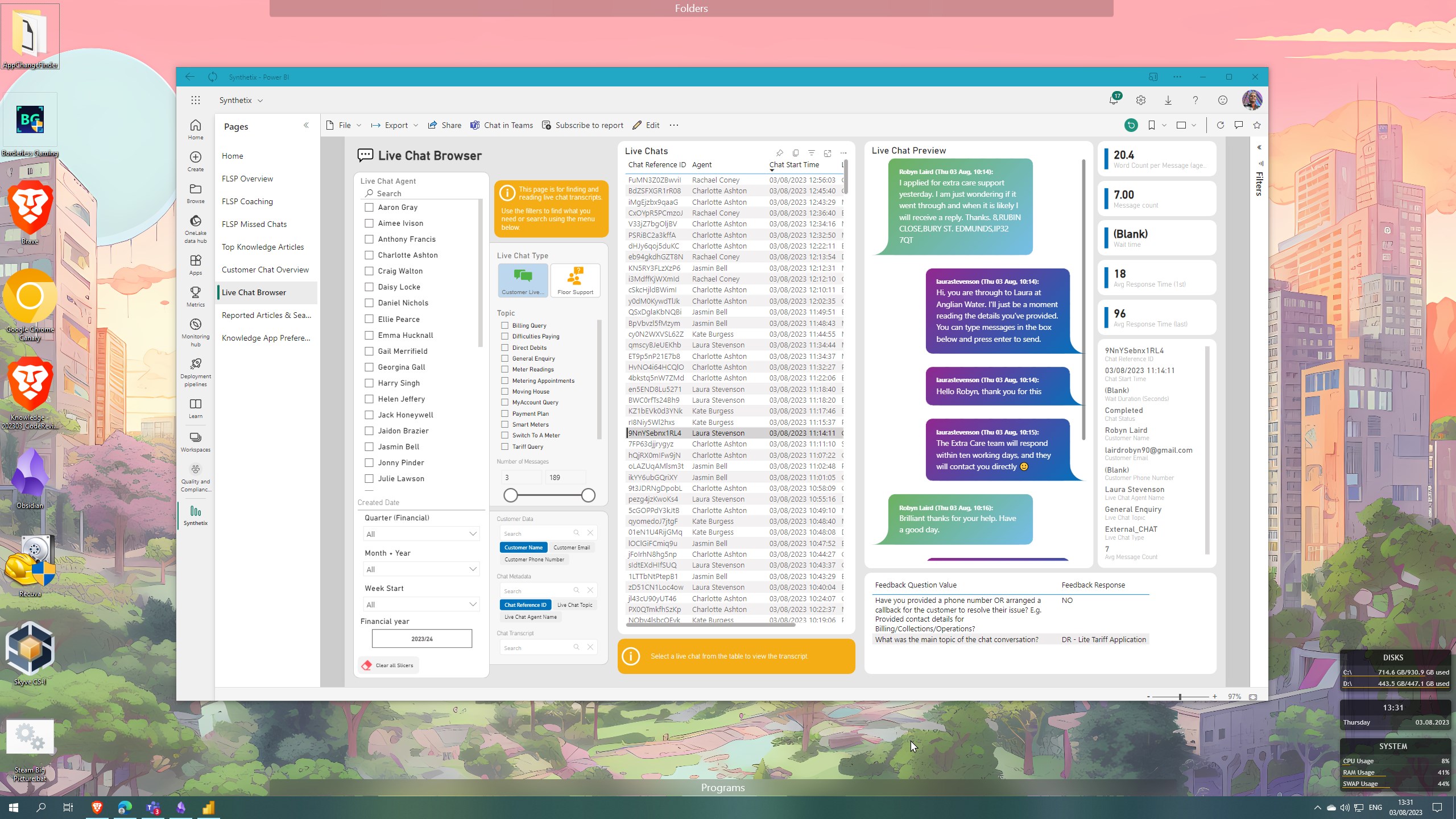Open focus mode on Live Chats table
1456x819 pixels.
click(x=828, y=153)
